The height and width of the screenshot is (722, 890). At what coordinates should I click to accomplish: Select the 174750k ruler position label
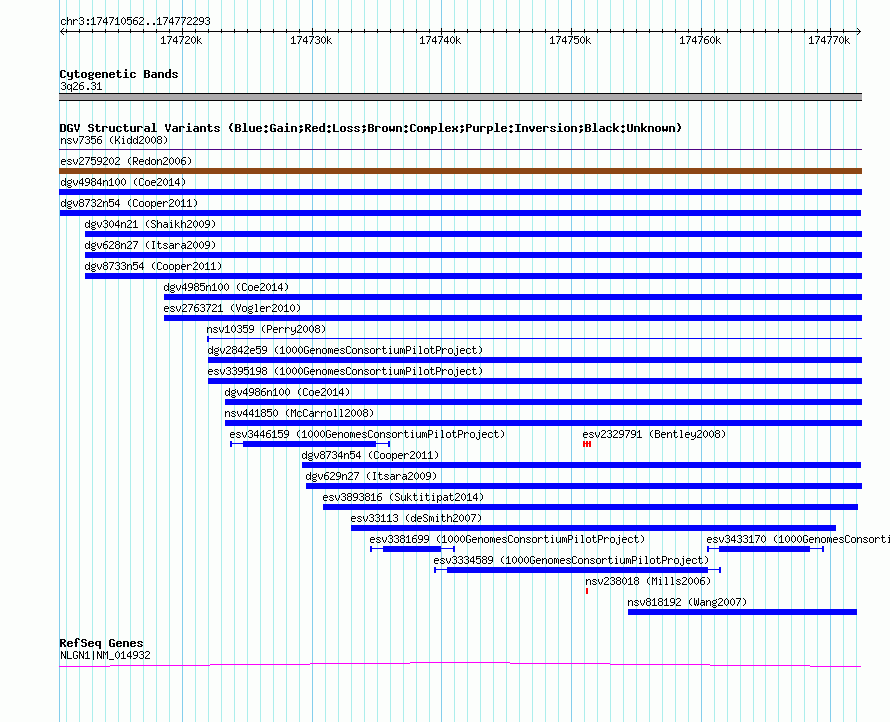click(x=570, y=40)
